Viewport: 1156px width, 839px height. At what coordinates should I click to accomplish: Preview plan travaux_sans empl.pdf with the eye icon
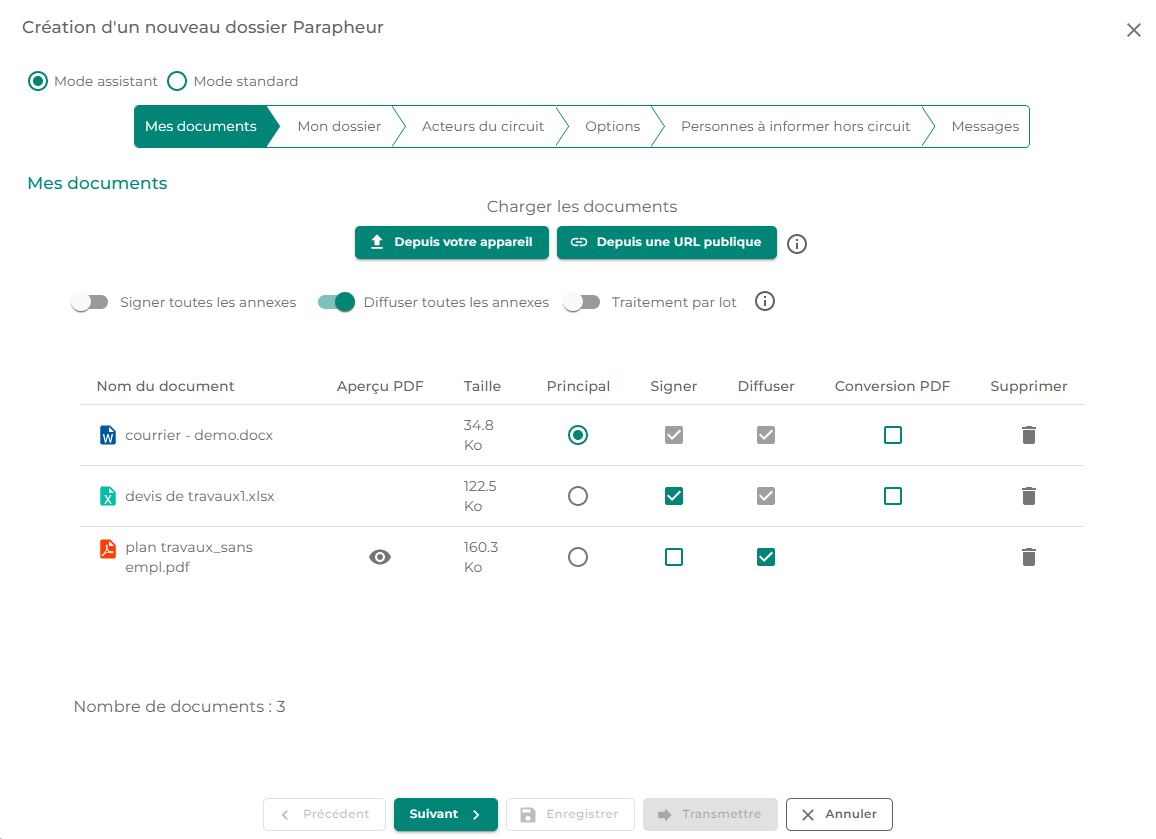(x=380, y=557)
